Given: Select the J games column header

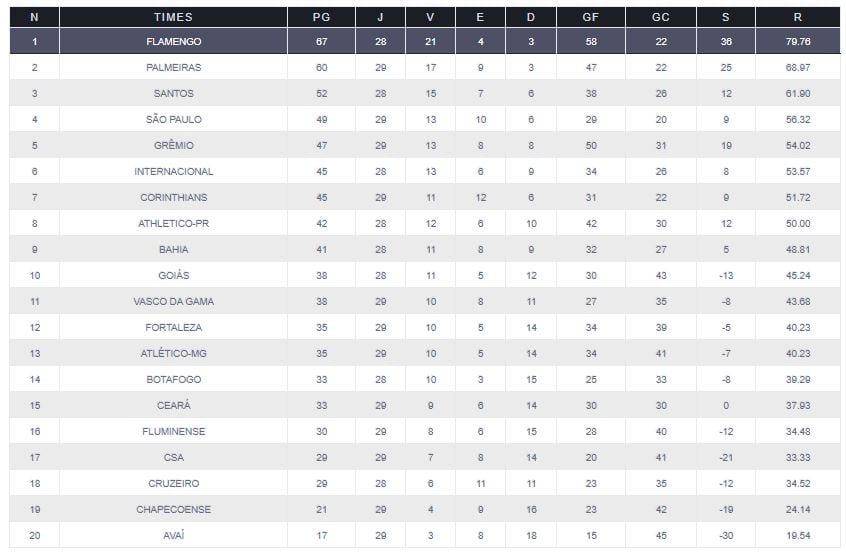Looking at the screenshot, I should pos(380,17).
